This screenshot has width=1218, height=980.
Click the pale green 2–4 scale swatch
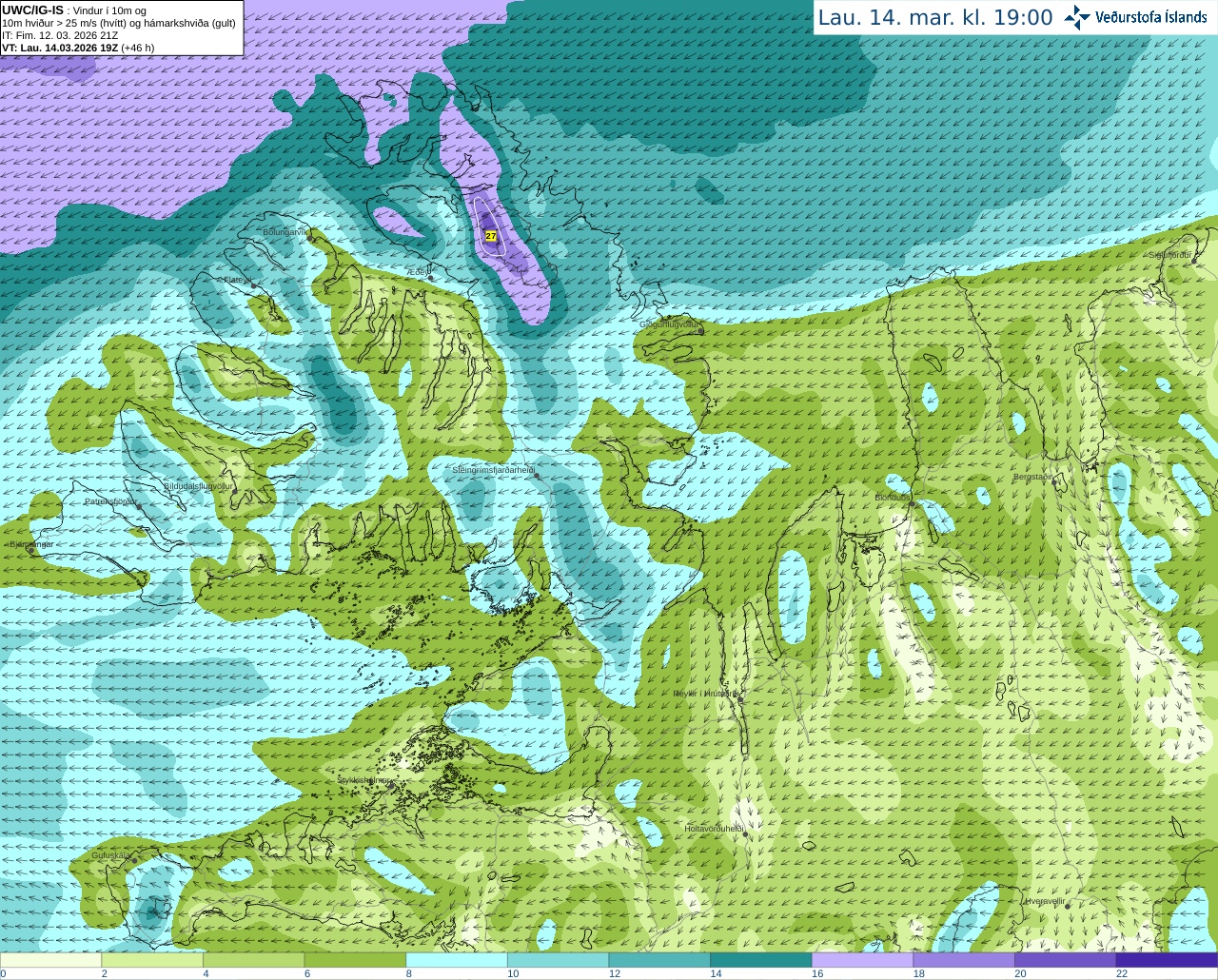coord(152,960)
